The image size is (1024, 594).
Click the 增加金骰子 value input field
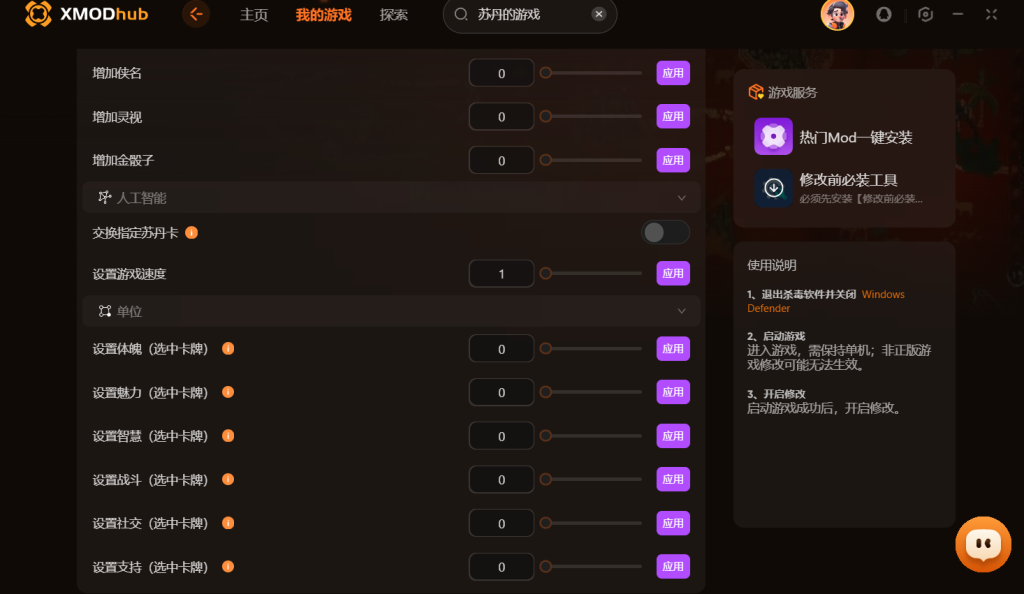tap(501, 161)
